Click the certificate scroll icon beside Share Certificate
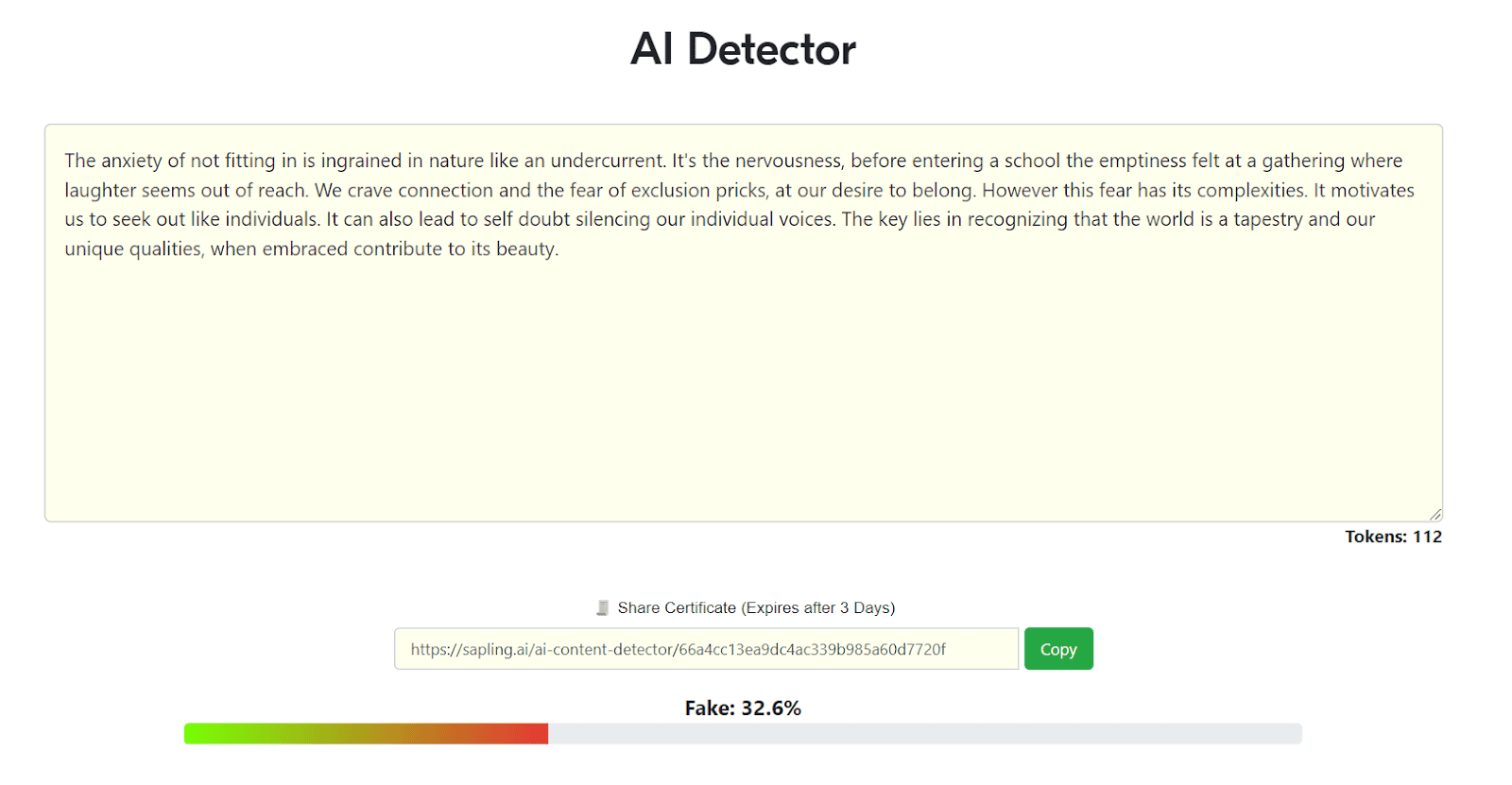The height and width of the screenshot is (785, 1512). (x=602, y=607)
